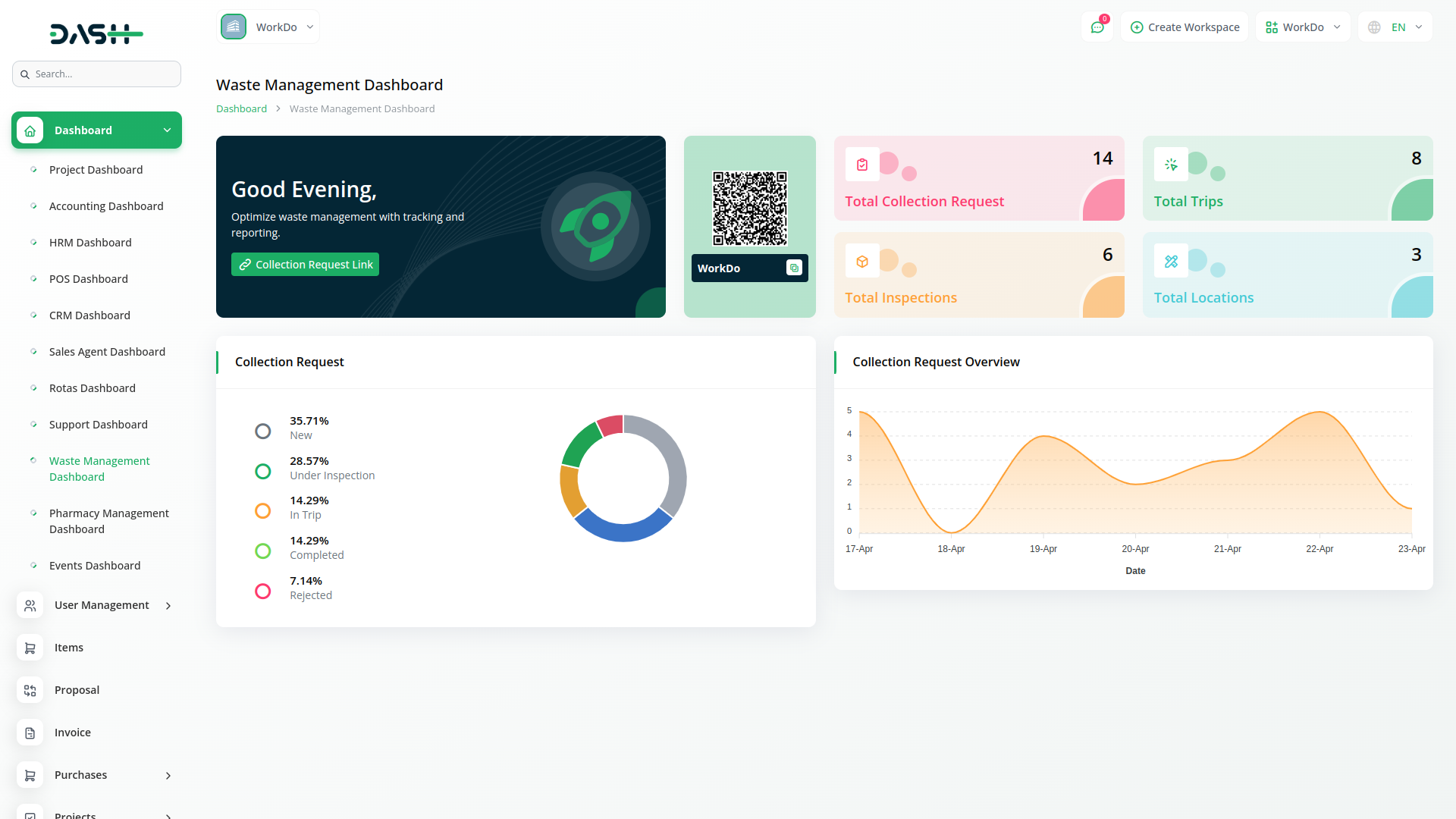Open Accounting Dashboard
1456x819 pixels.
(x=106, y=206)
